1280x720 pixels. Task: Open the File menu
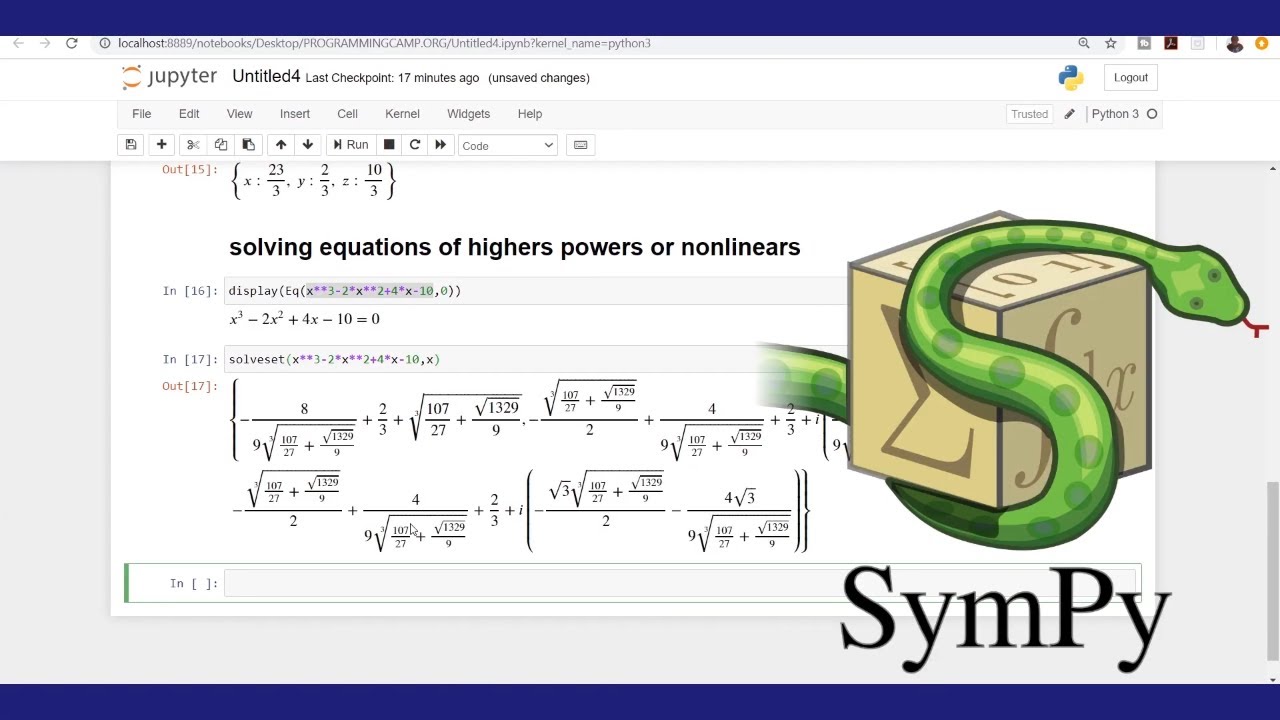coord(142,114)
